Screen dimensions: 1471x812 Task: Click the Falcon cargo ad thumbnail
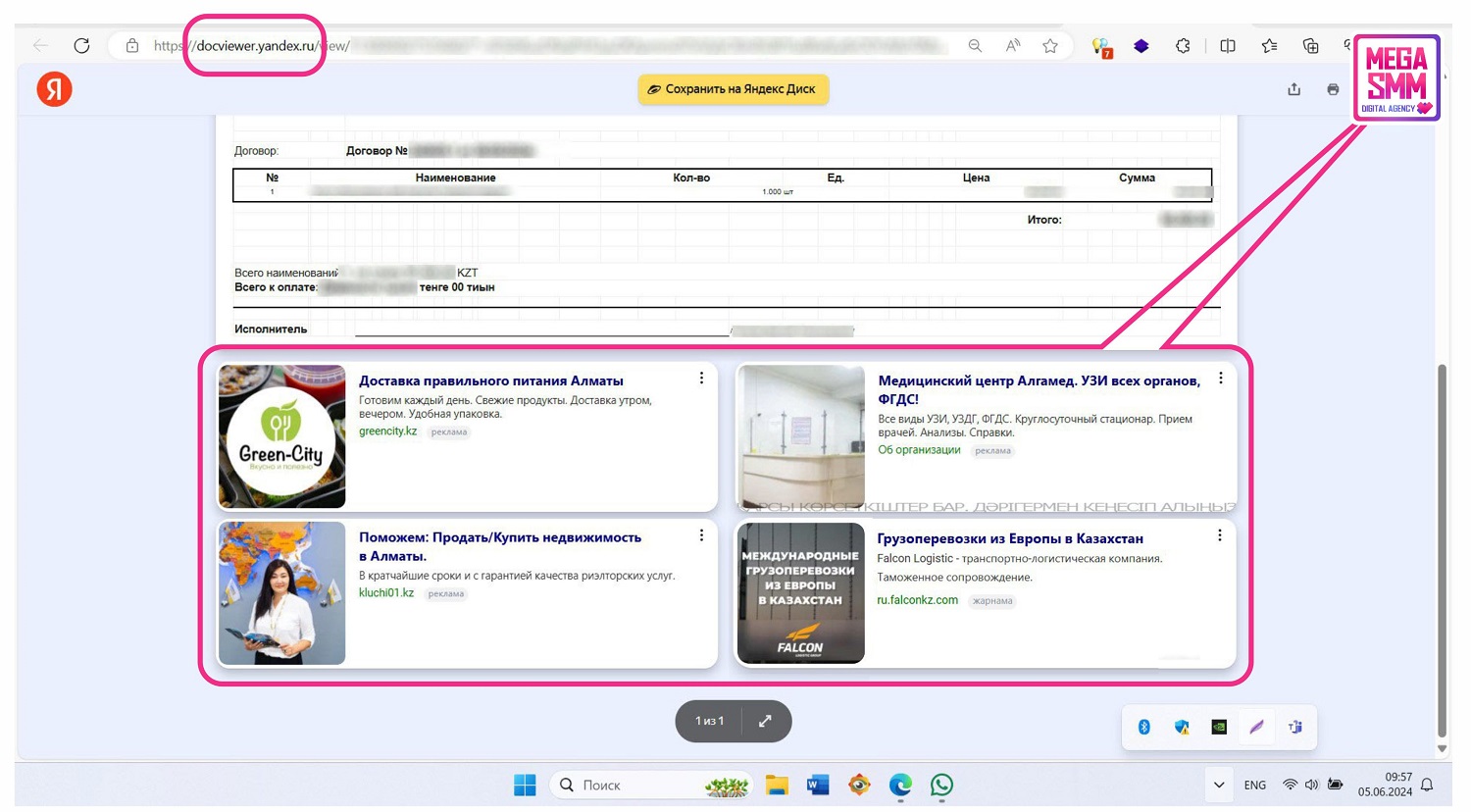pos(801,593)
